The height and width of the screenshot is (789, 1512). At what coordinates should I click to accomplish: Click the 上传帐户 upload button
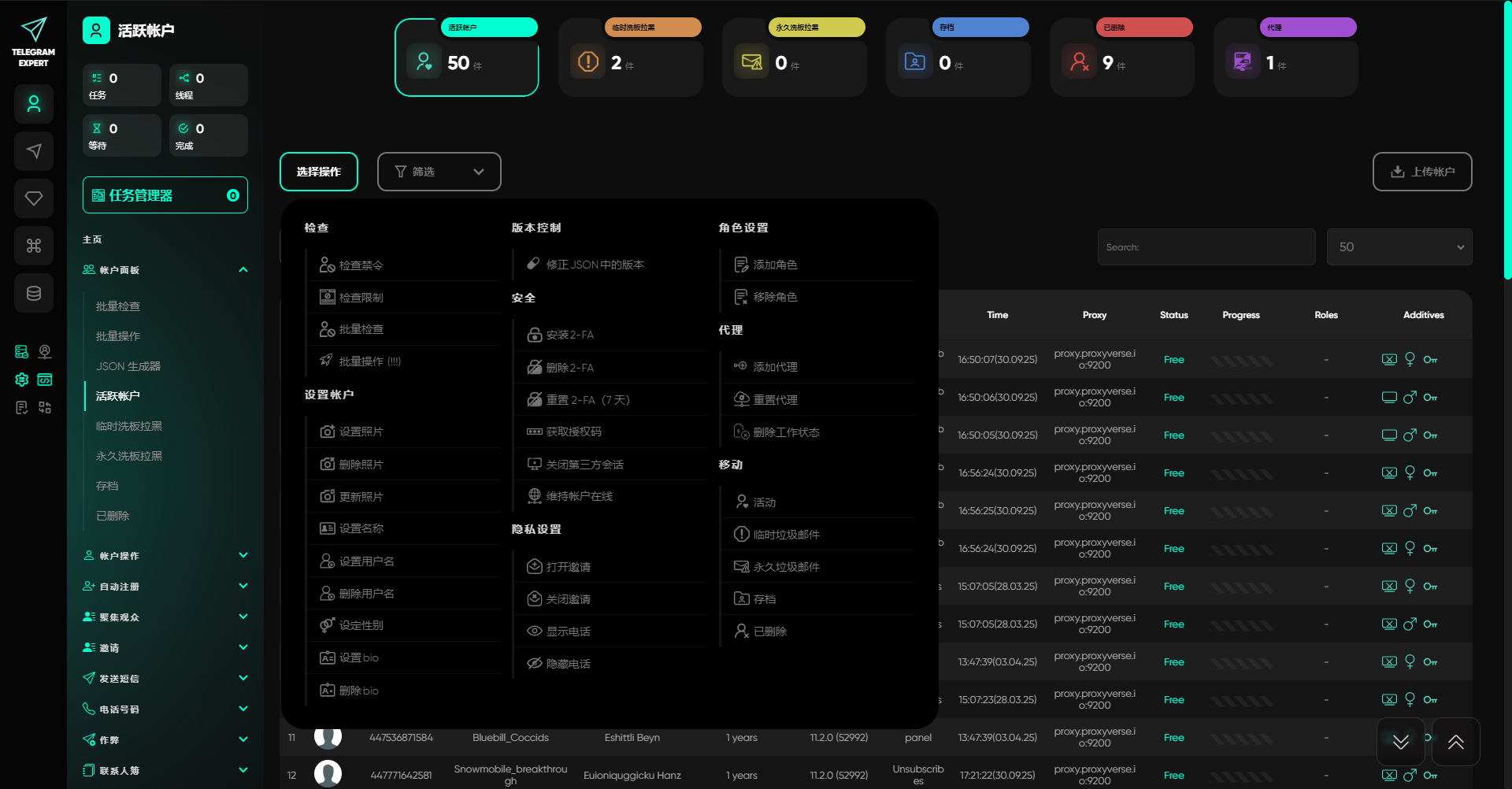click(1421, 172)
